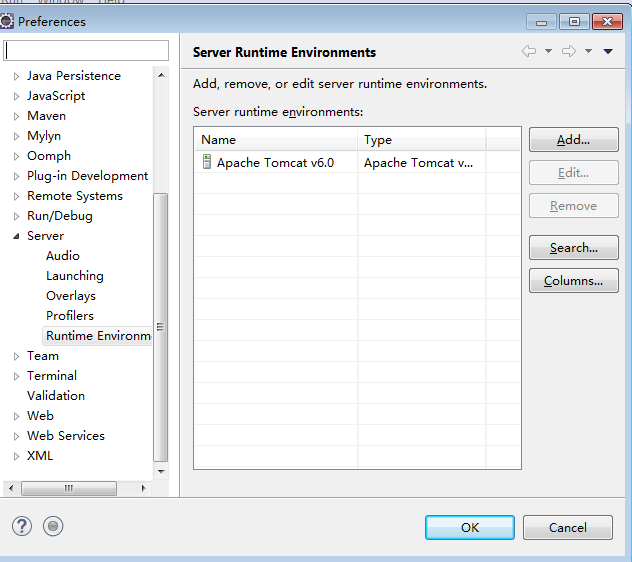Image resolution: width=632 pixels, height=562 pixels.
Task: Confirm with the OK button
Action: (x=470, y=527)
